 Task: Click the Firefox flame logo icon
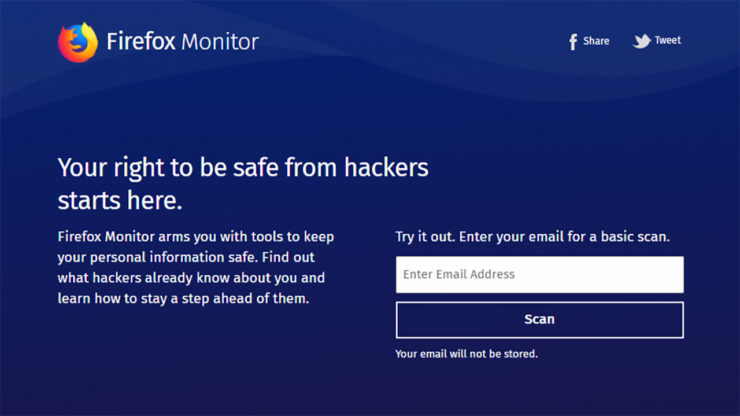pyautogui.click(x=78, y=42)
